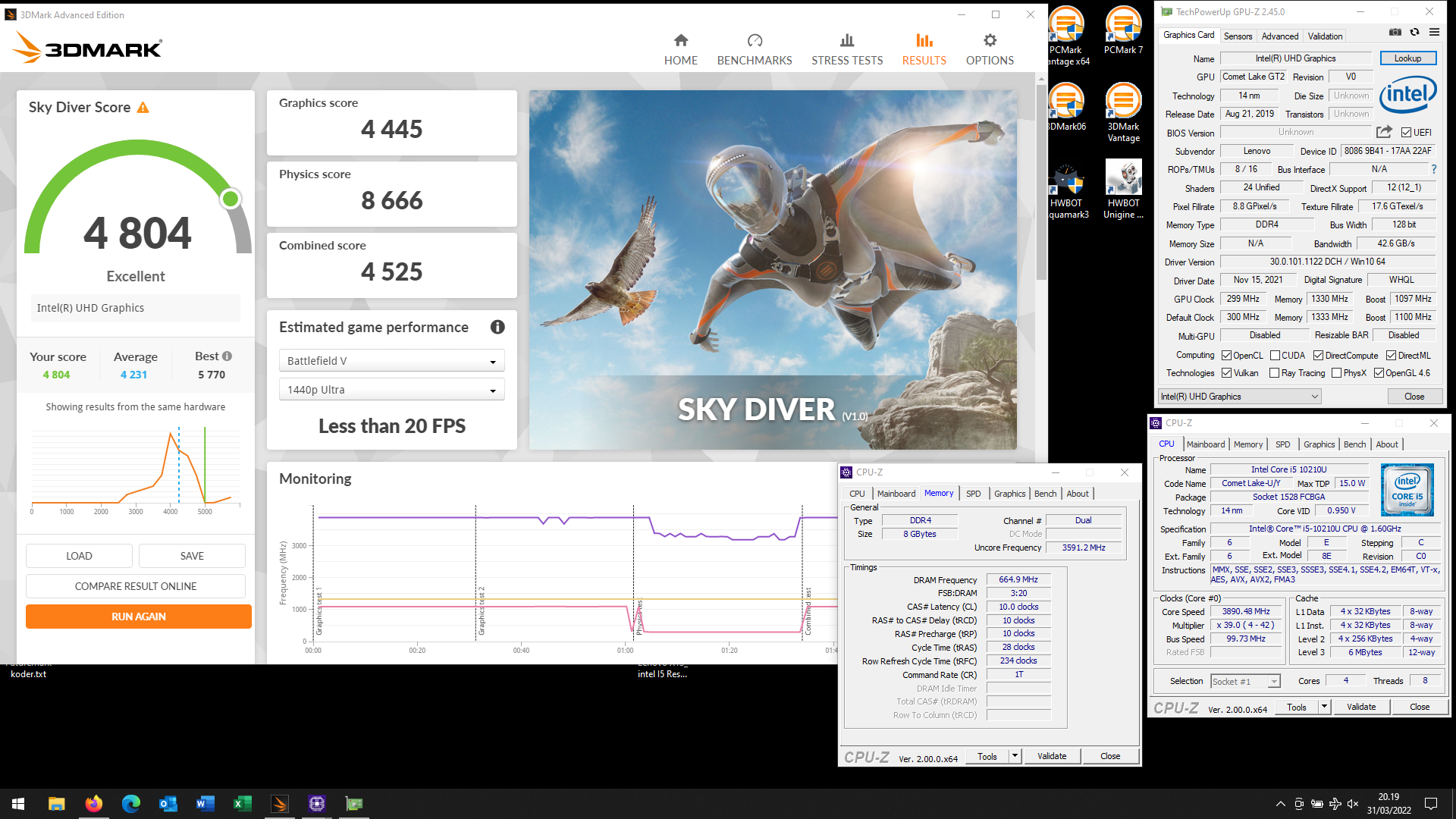
Task: Expand the Tools arrow in CPU-Z Memory window
Action: tap(1015, 756)
